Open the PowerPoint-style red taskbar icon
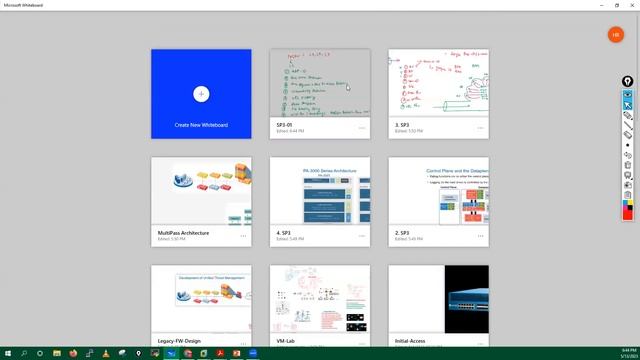This screenshot has height=360, width=640. tap(236, 353)
